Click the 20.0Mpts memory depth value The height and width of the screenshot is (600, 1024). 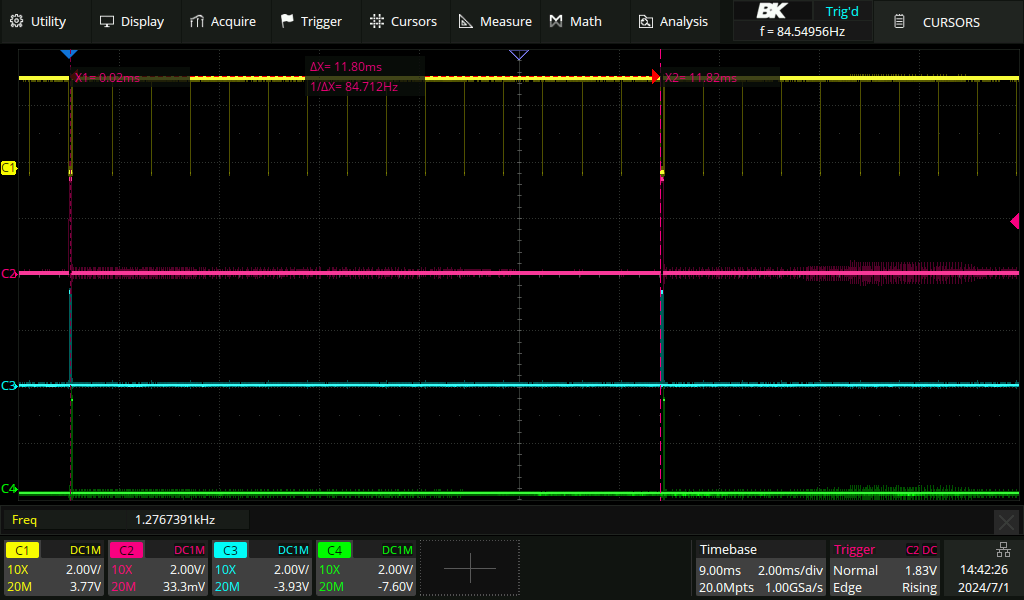point(726,588)
